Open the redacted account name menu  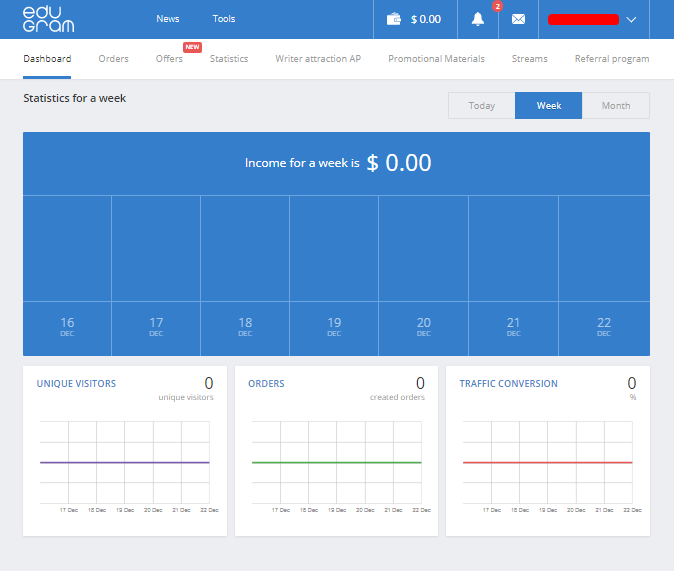pos(583,20)
